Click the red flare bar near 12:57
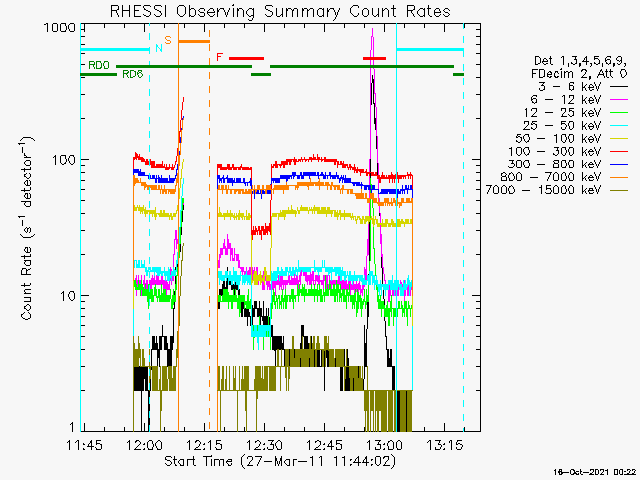This screenshot has height=480, width=640. (x=374, y=58)
